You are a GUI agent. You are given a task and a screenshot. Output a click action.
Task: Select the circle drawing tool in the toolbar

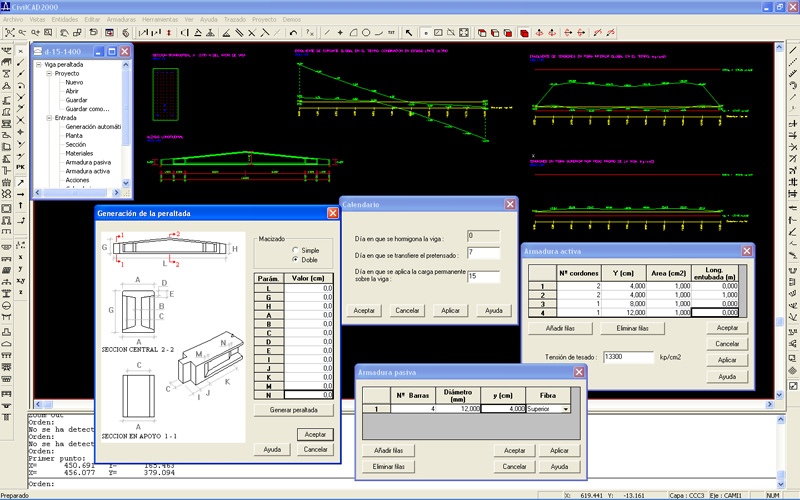pos(366,33)
